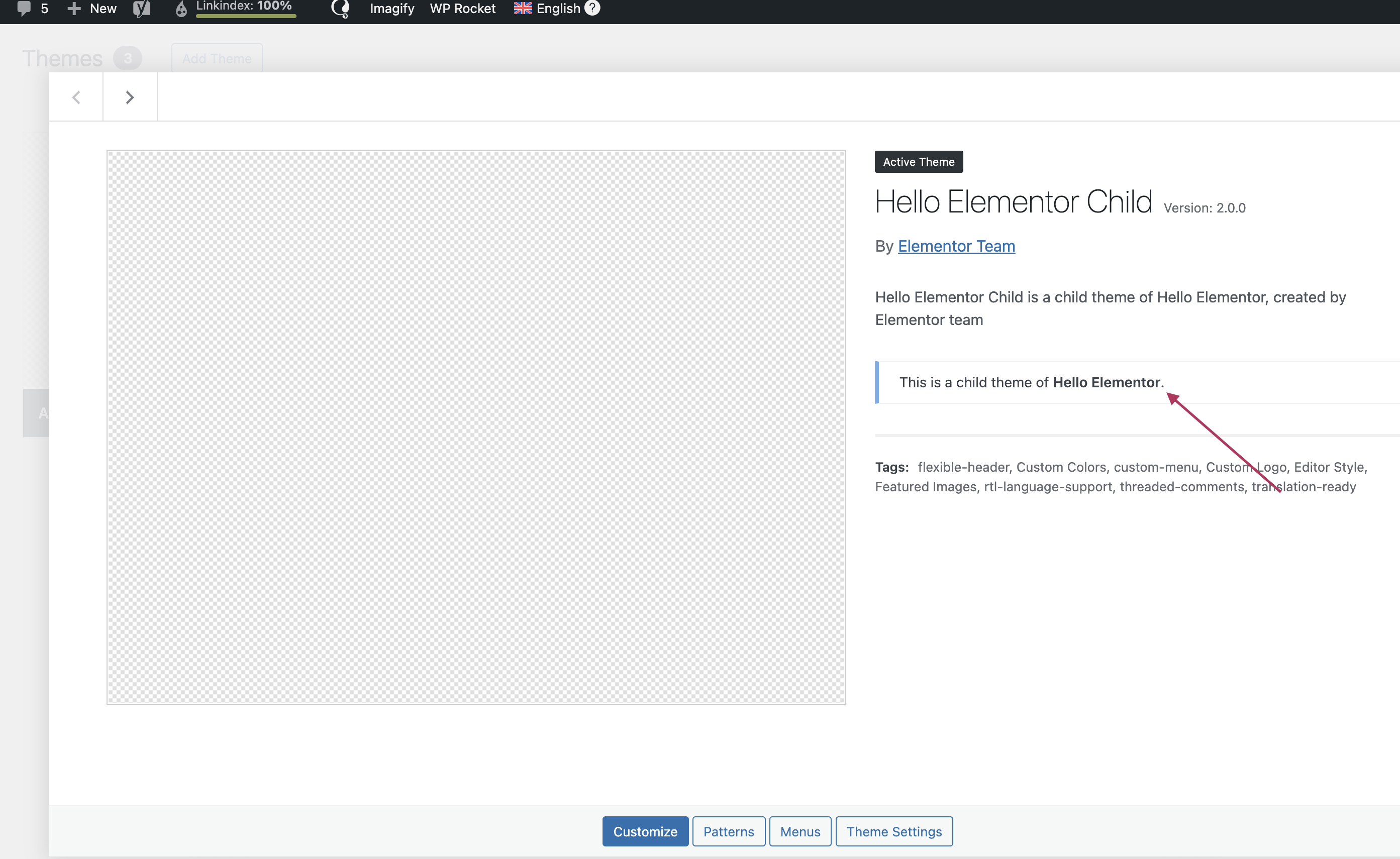Open the circular support icon before Imagify
The image size is (1400, 859).
pyautogui.click(x=340, y=9)
